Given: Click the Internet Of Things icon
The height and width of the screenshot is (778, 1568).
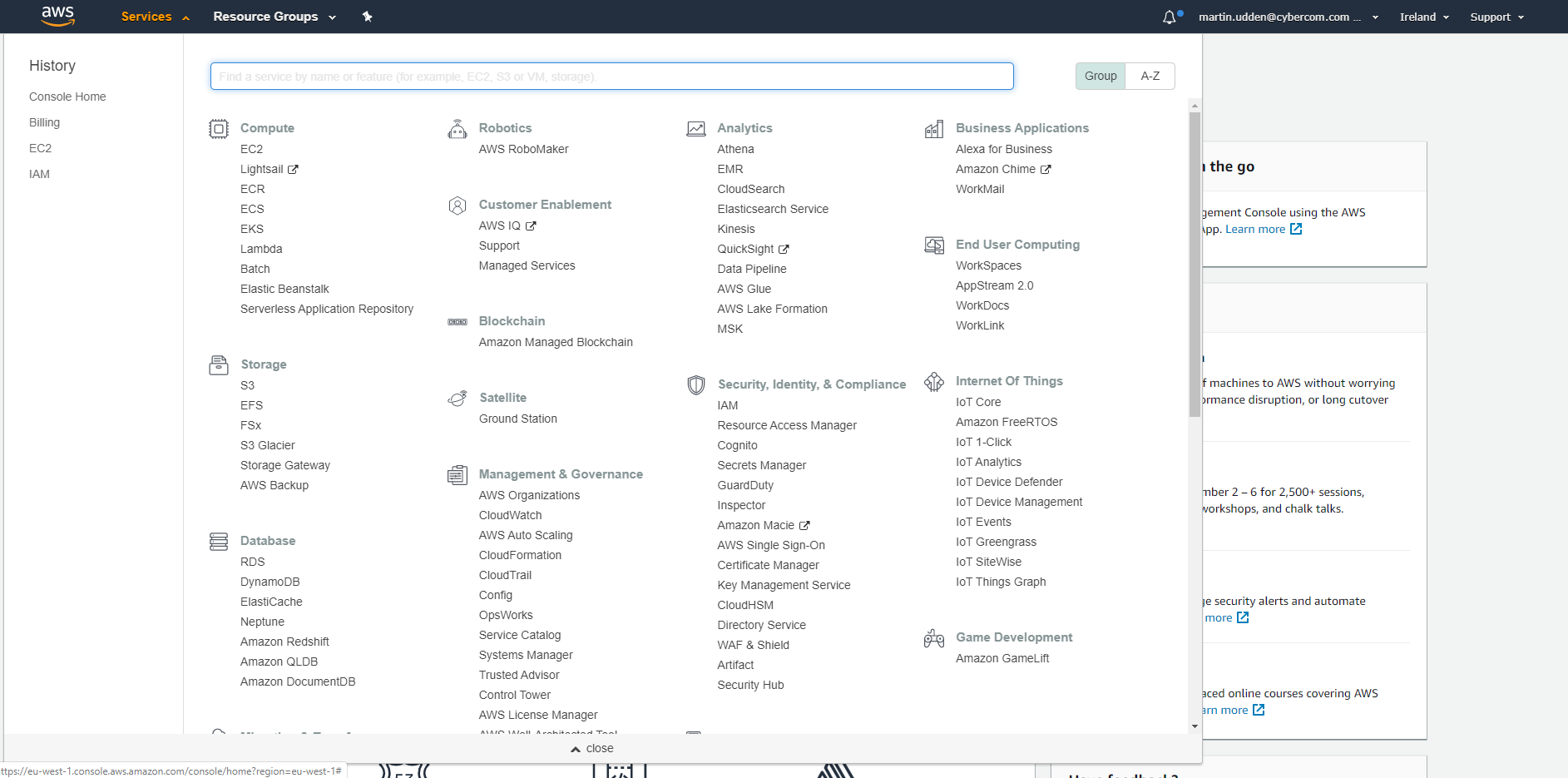Looking at the screenshot, I should 934,382.
